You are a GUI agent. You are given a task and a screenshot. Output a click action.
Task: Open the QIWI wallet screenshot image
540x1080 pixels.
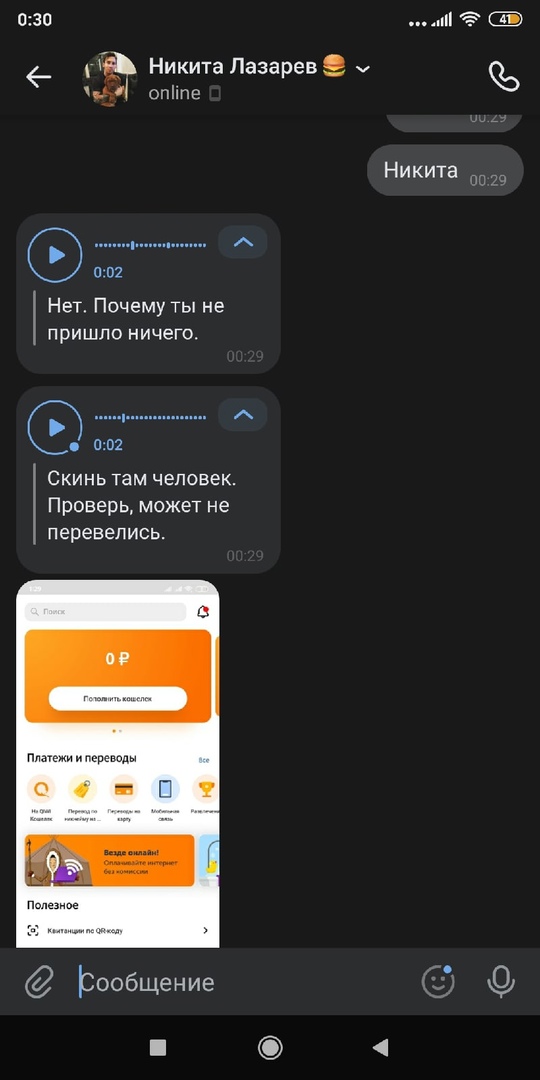click(x=118, y=763)
